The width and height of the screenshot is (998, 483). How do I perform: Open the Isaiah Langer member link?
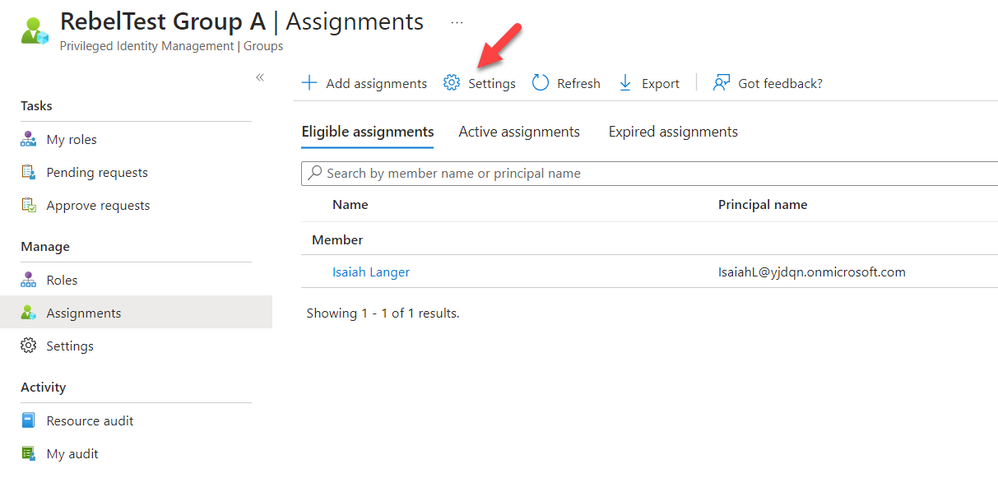coord(371,272)
